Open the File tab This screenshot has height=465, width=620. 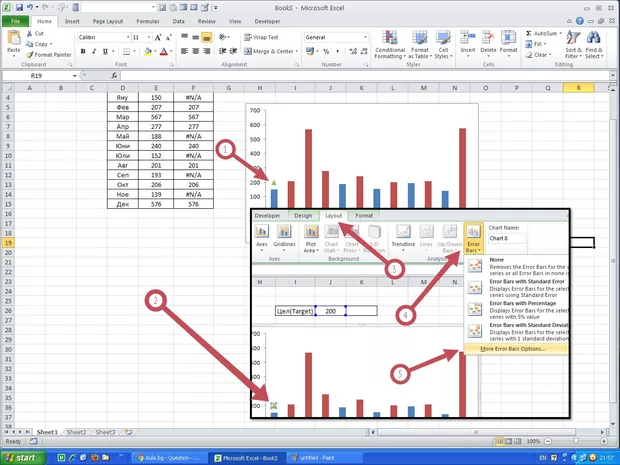pos(15,21)
